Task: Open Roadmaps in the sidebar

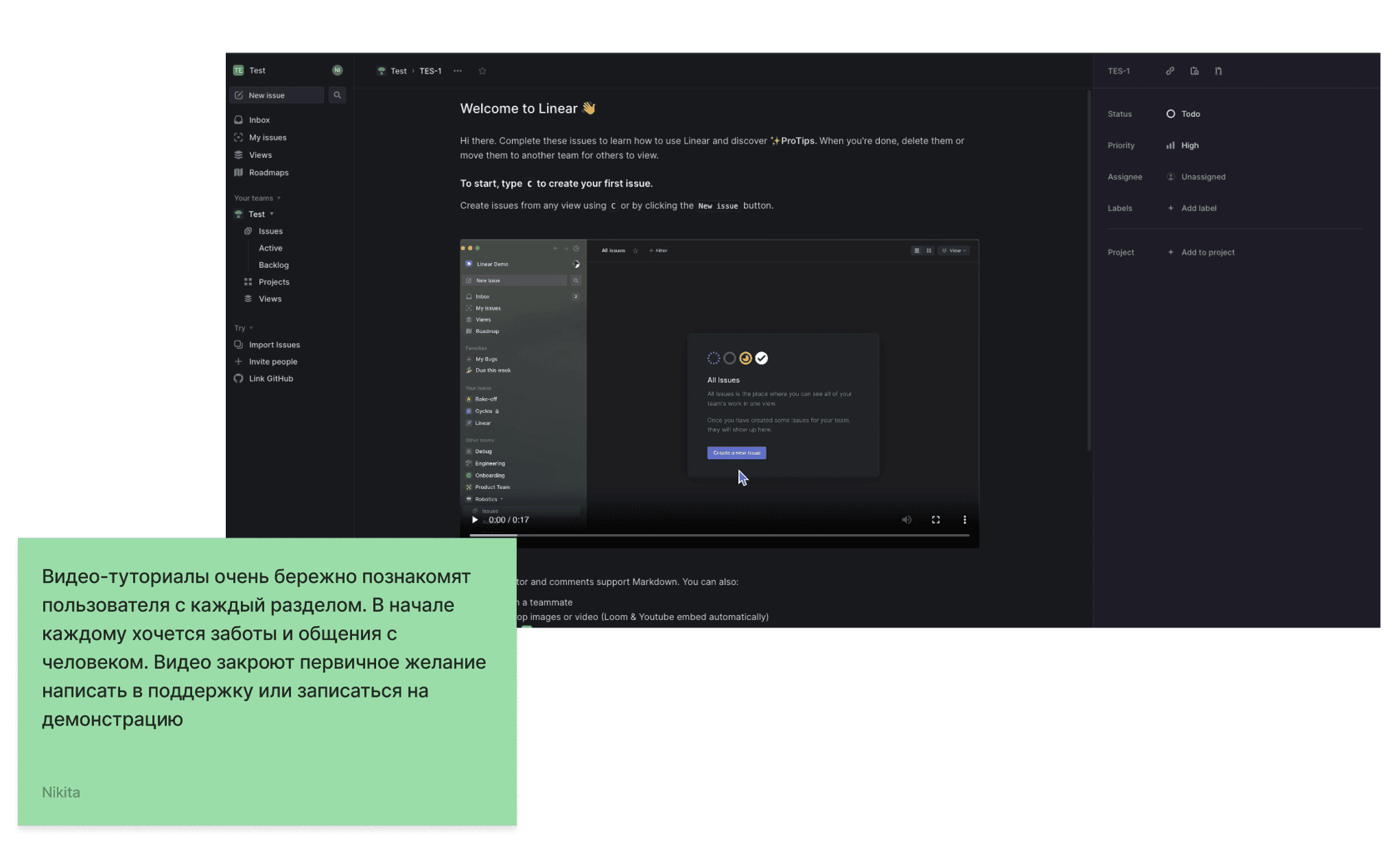Action: coord(268,173)
